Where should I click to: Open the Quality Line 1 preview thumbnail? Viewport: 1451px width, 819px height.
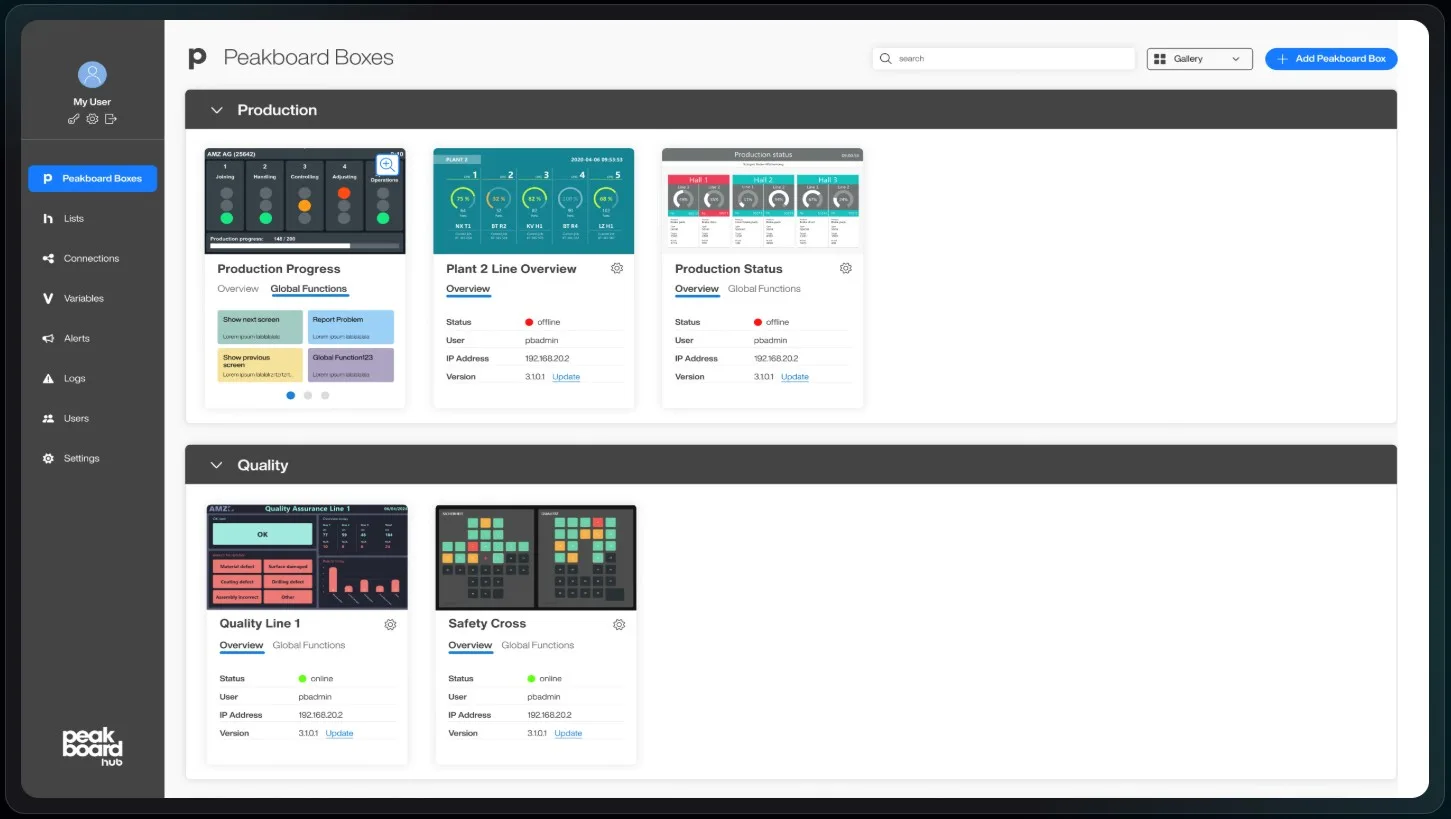[307, 557]
